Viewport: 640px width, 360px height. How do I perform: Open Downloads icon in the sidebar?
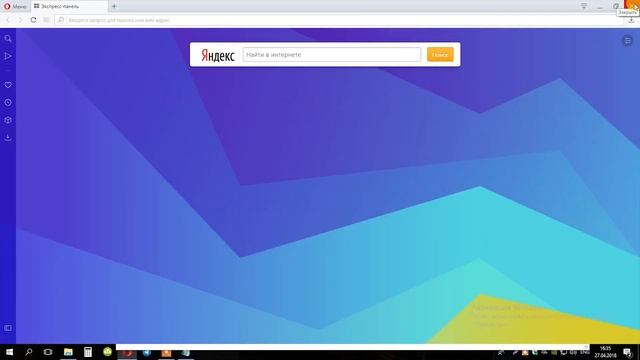click(8, 138)
